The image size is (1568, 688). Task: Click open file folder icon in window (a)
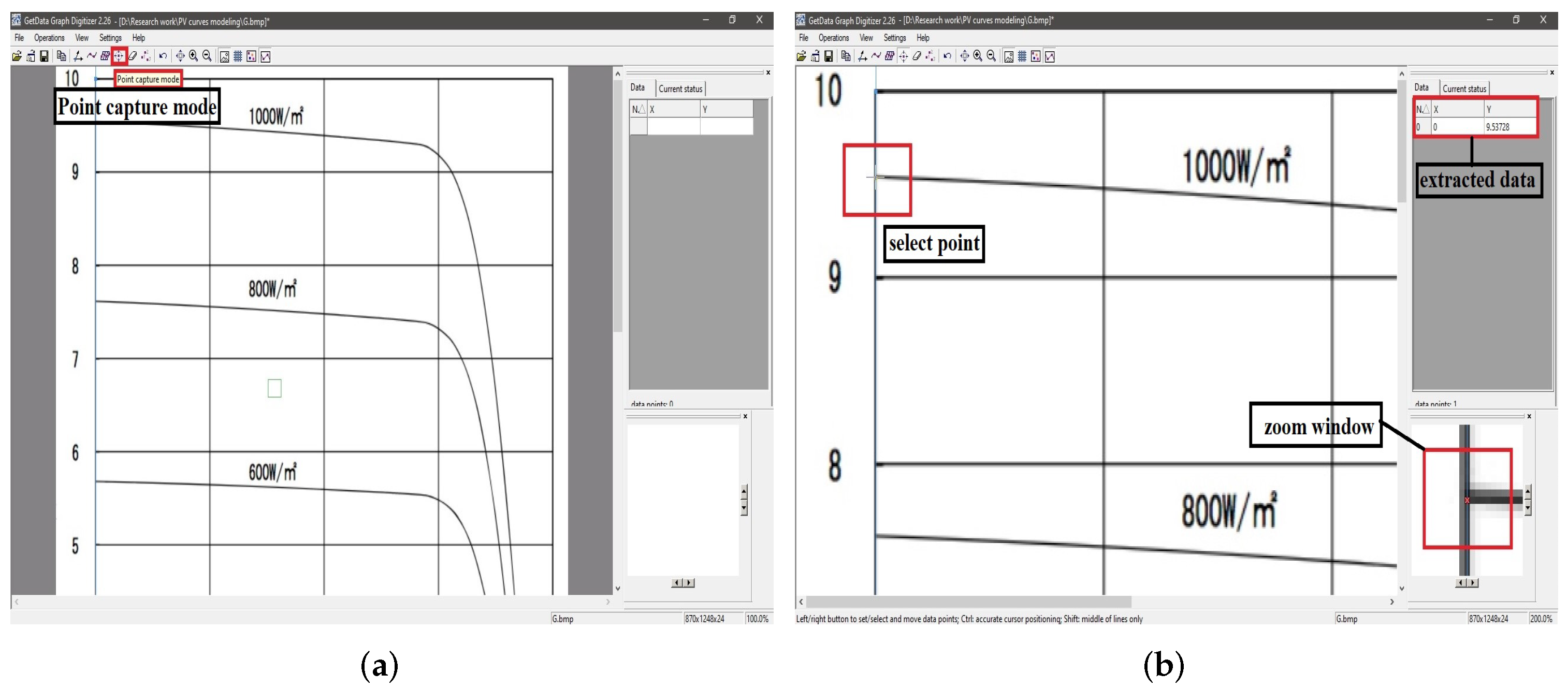pyautogui.click(x=17, y=56)
